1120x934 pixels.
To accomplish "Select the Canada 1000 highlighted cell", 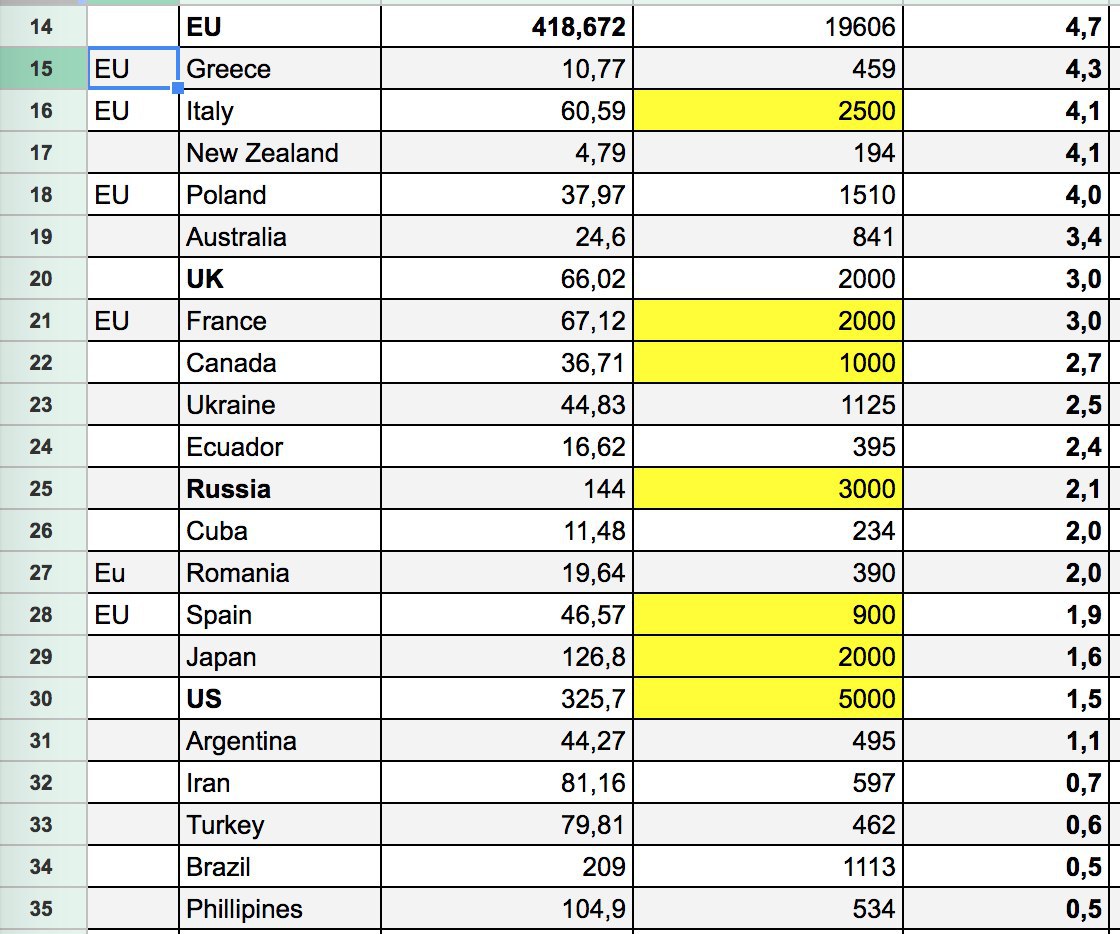I will pos(768,363).
